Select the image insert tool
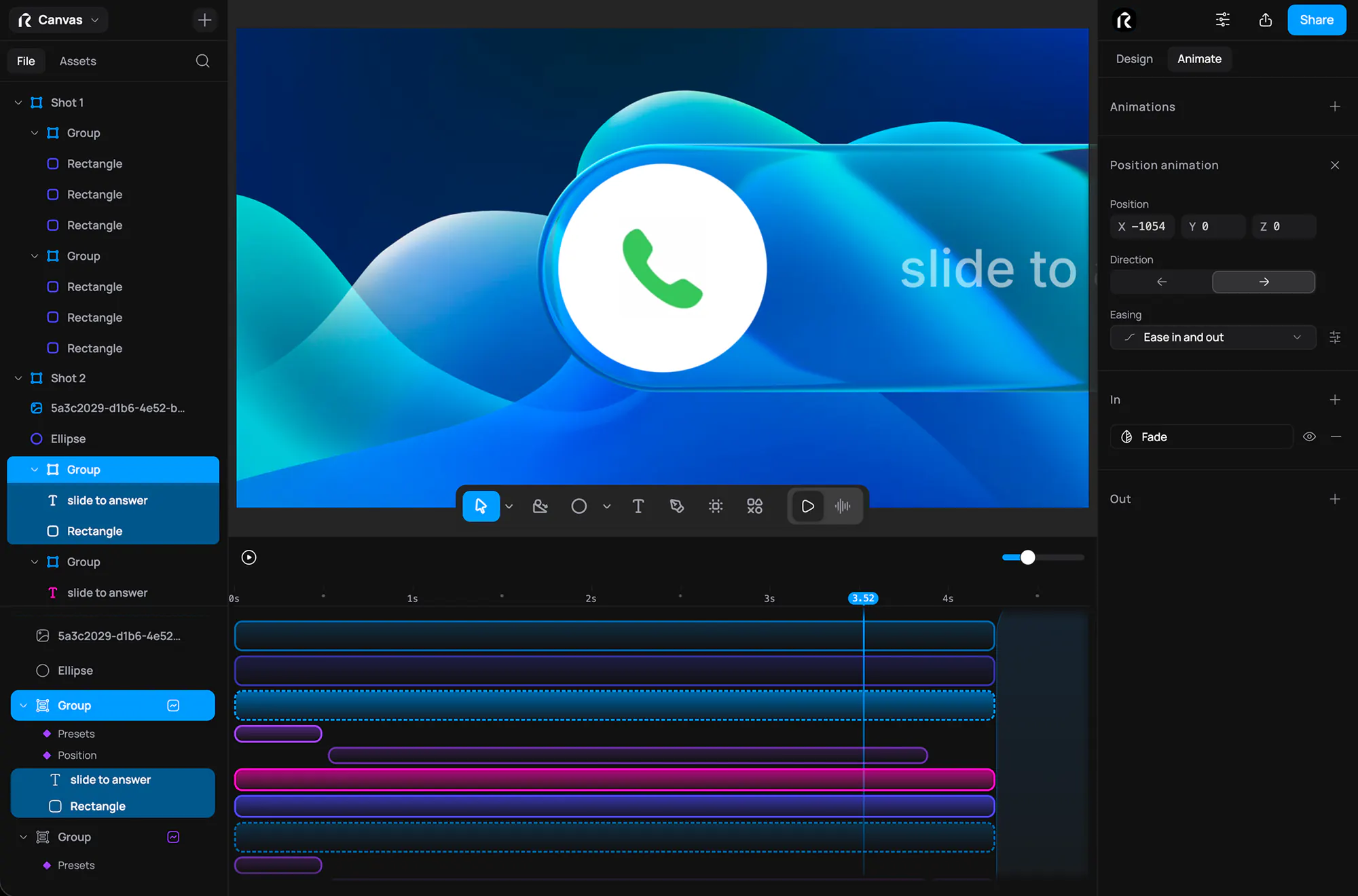 [540, 506]
